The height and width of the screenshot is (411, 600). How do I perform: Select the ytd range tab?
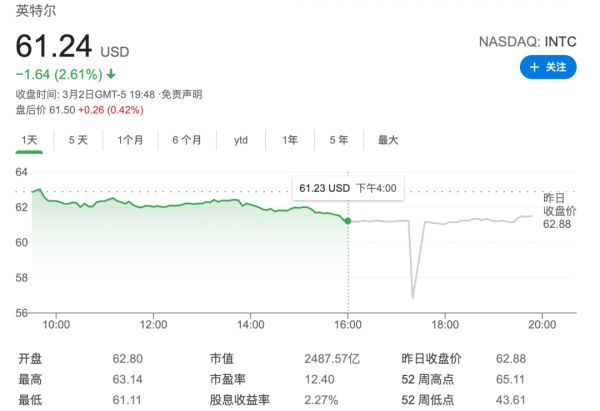point(241,140)
